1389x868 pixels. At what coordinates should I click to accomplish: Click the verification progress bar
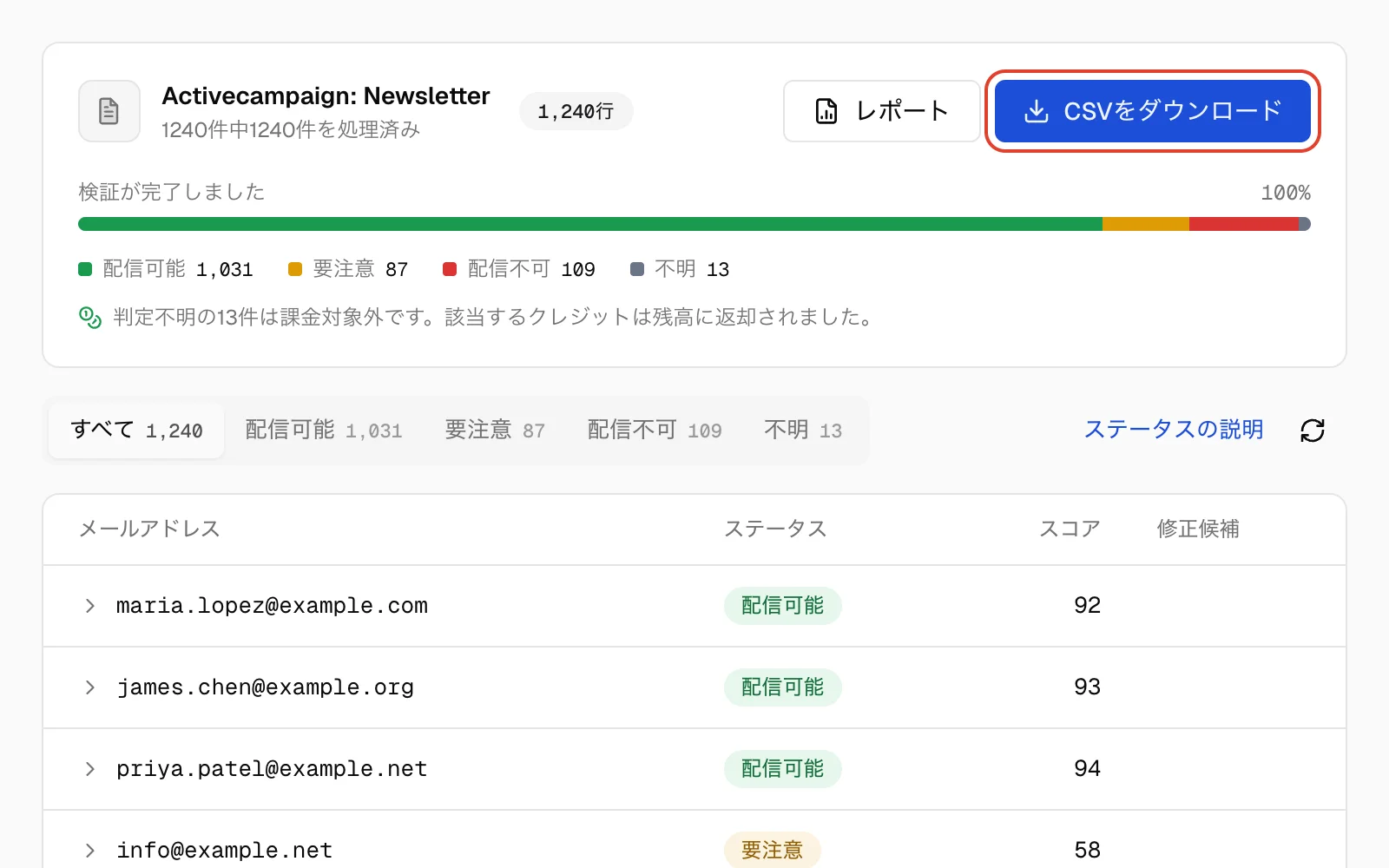pyautogui.click(x=694, y=224)
